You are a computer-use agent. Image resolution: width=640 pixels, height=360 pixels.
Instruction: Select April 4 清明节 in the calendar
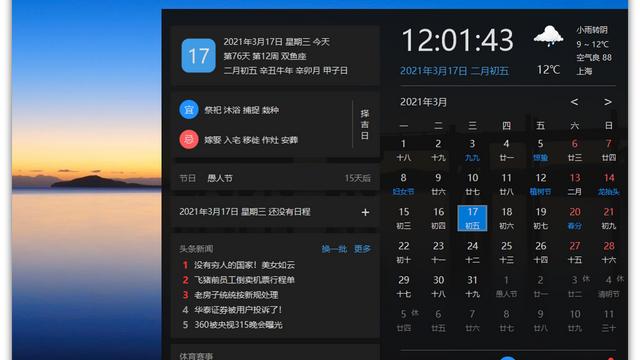point(609,286)
